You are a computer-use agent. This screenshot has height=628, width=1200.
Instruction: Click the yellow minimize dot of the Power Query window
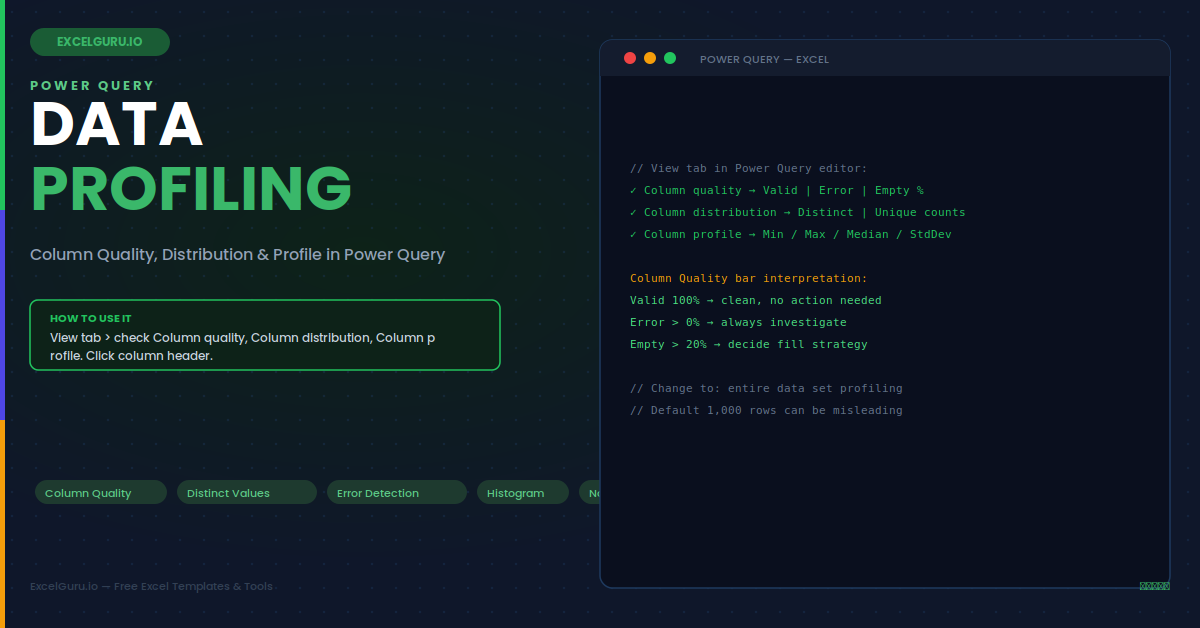point(650,58)
